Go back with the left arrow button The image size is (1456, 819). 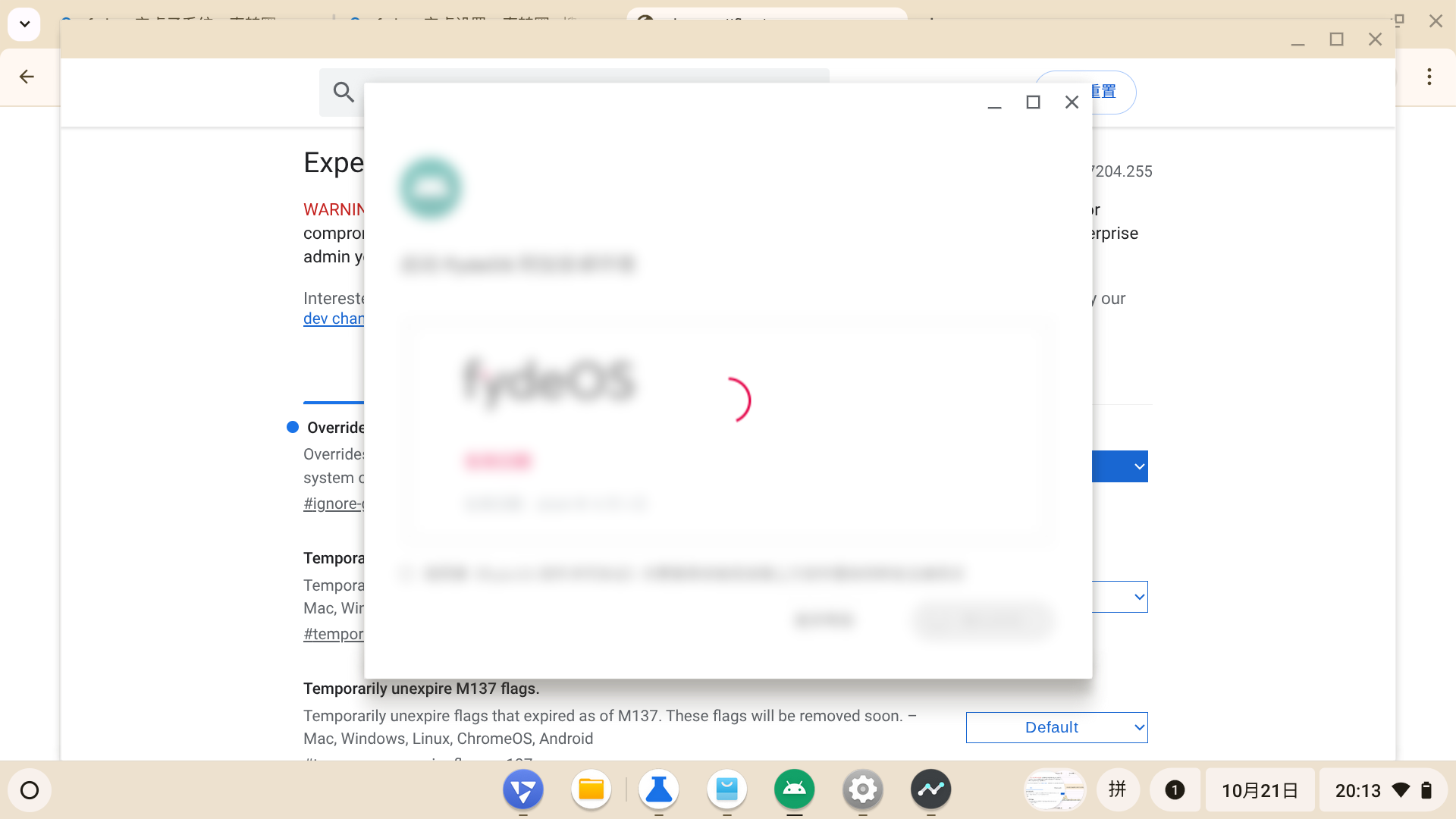click(x=27, y=77)
